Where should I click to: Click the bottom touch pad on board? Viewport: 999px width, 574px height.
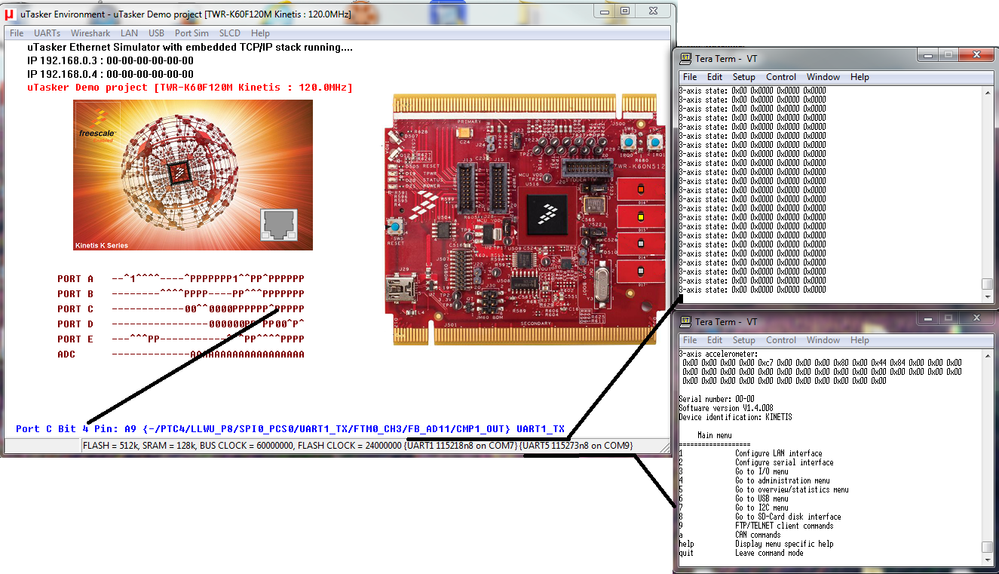pos(641,271)
